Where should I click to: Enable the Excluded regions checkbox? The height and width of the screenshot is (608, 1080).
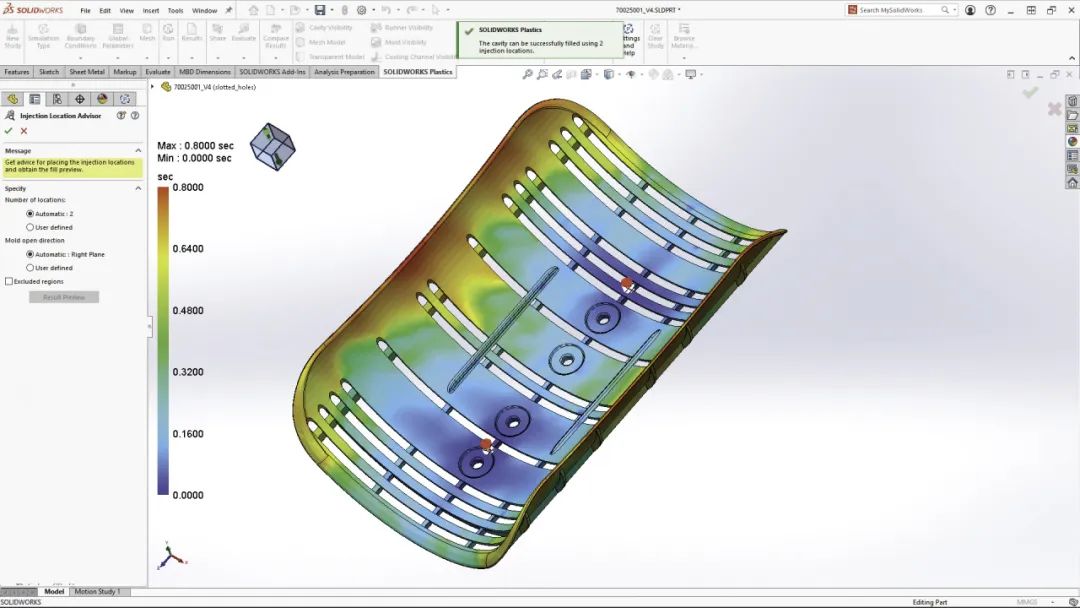click(11, 281)
